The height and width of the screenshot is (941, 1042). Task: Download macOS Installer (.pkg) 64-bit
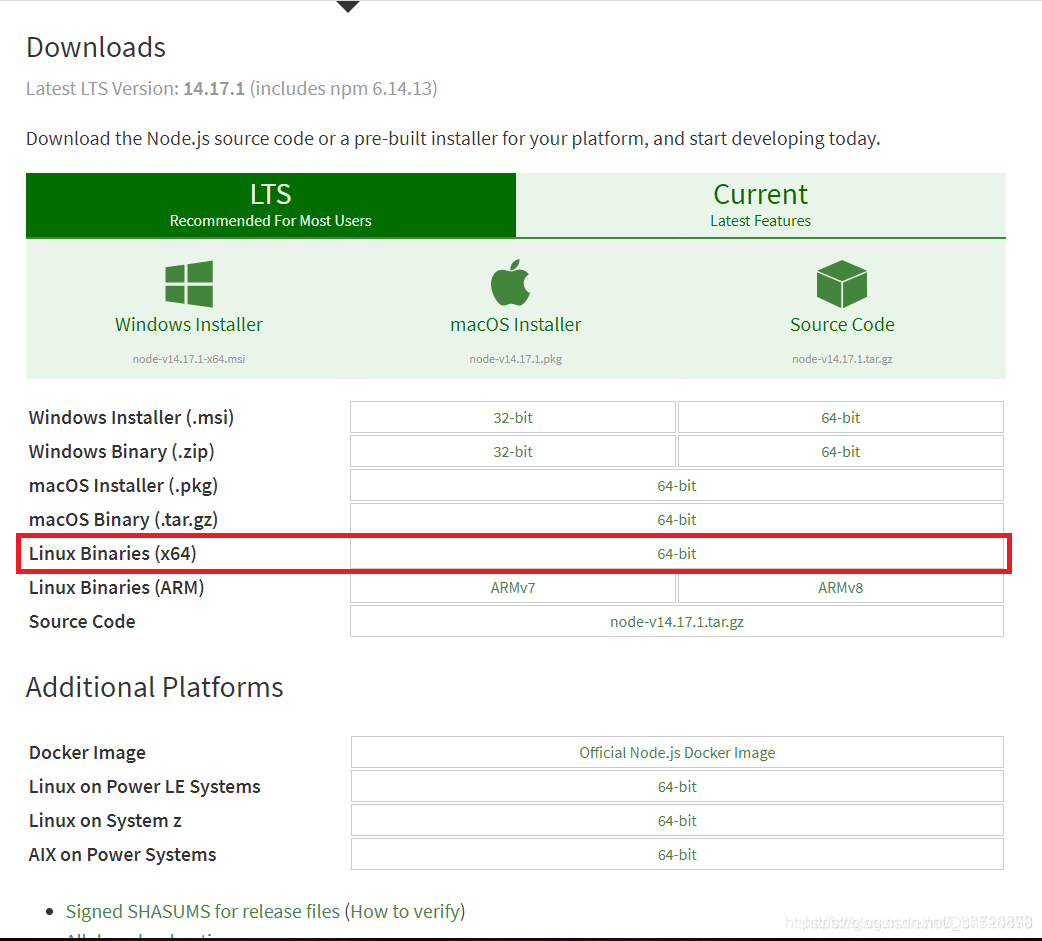tap(677, 485)
